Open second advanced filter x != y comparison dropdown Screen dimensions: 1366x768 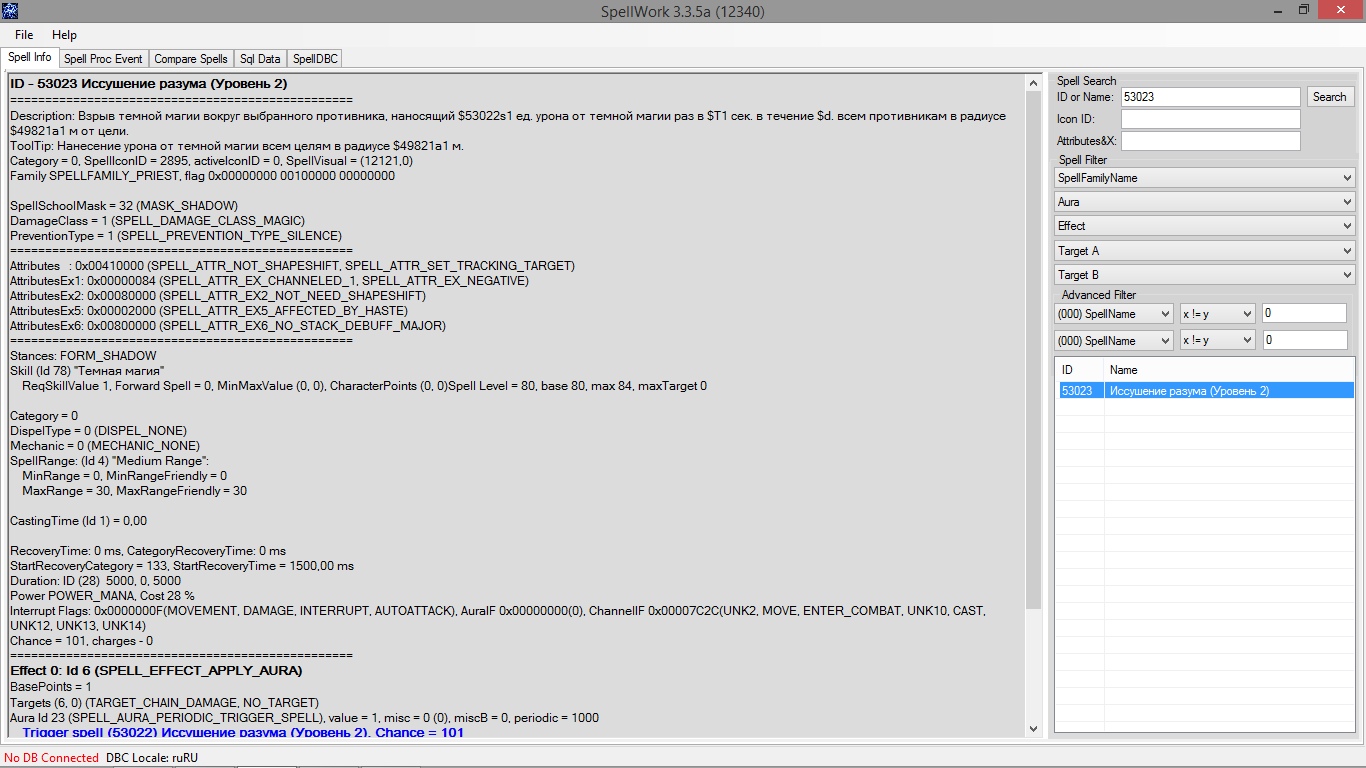click(x=1217, y=341)
